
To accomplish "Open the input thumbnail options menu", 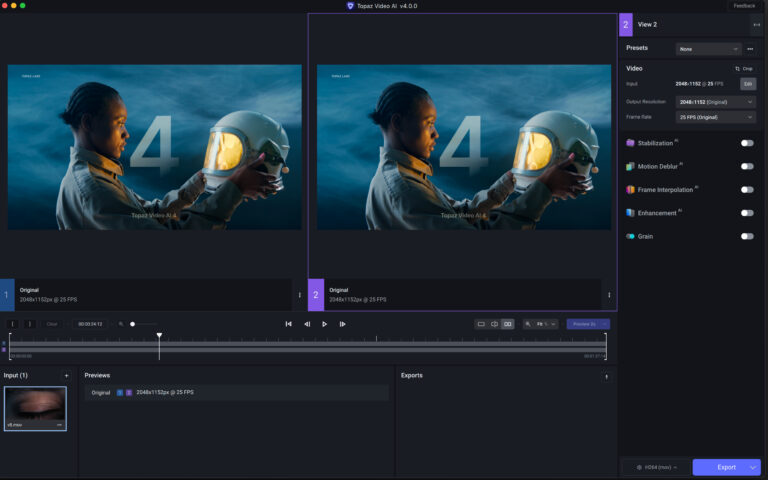I will (59, 425).
